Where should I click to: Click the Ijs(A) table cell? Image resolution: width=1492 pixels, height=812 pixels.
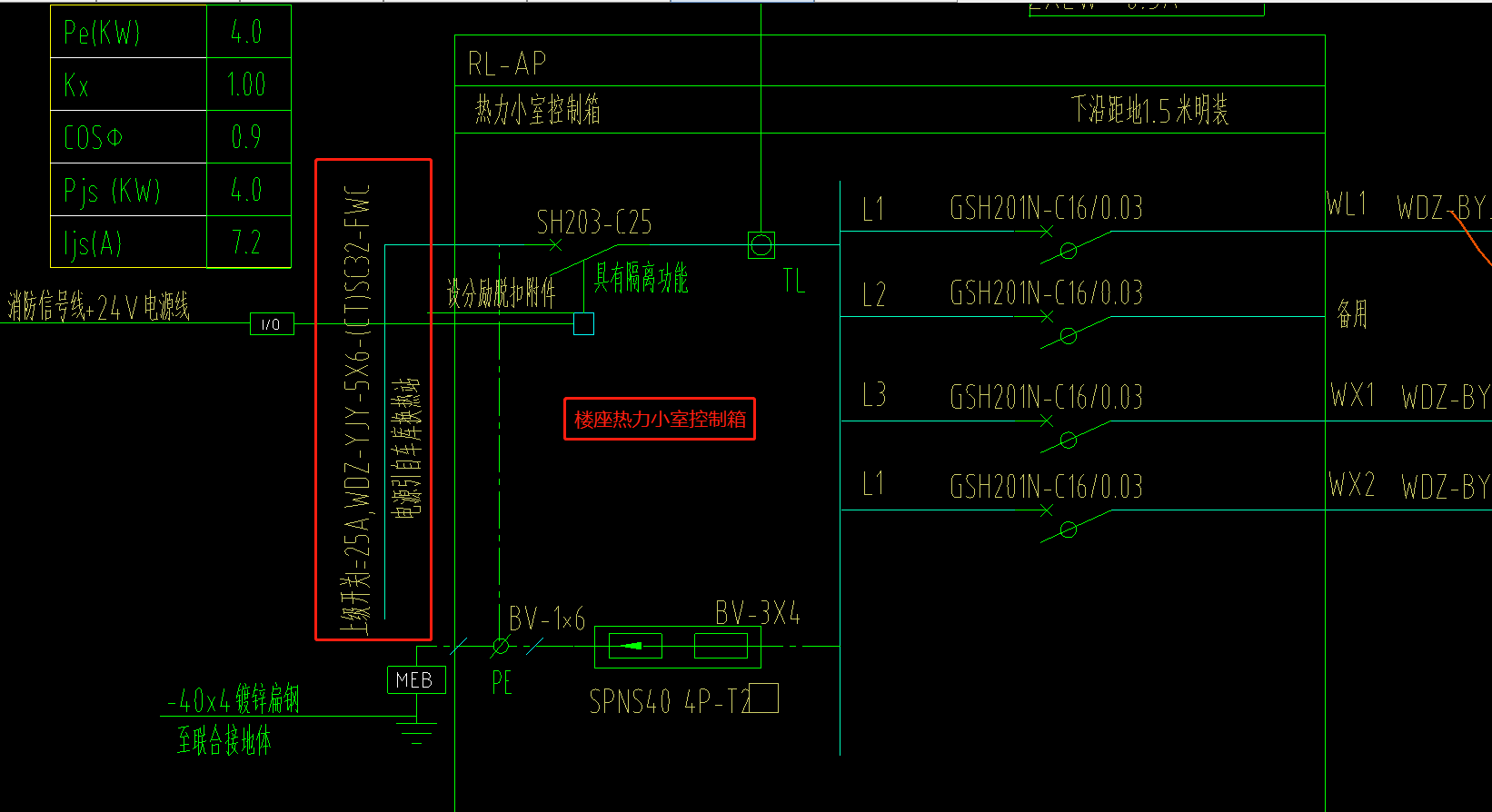click(129, 243)
